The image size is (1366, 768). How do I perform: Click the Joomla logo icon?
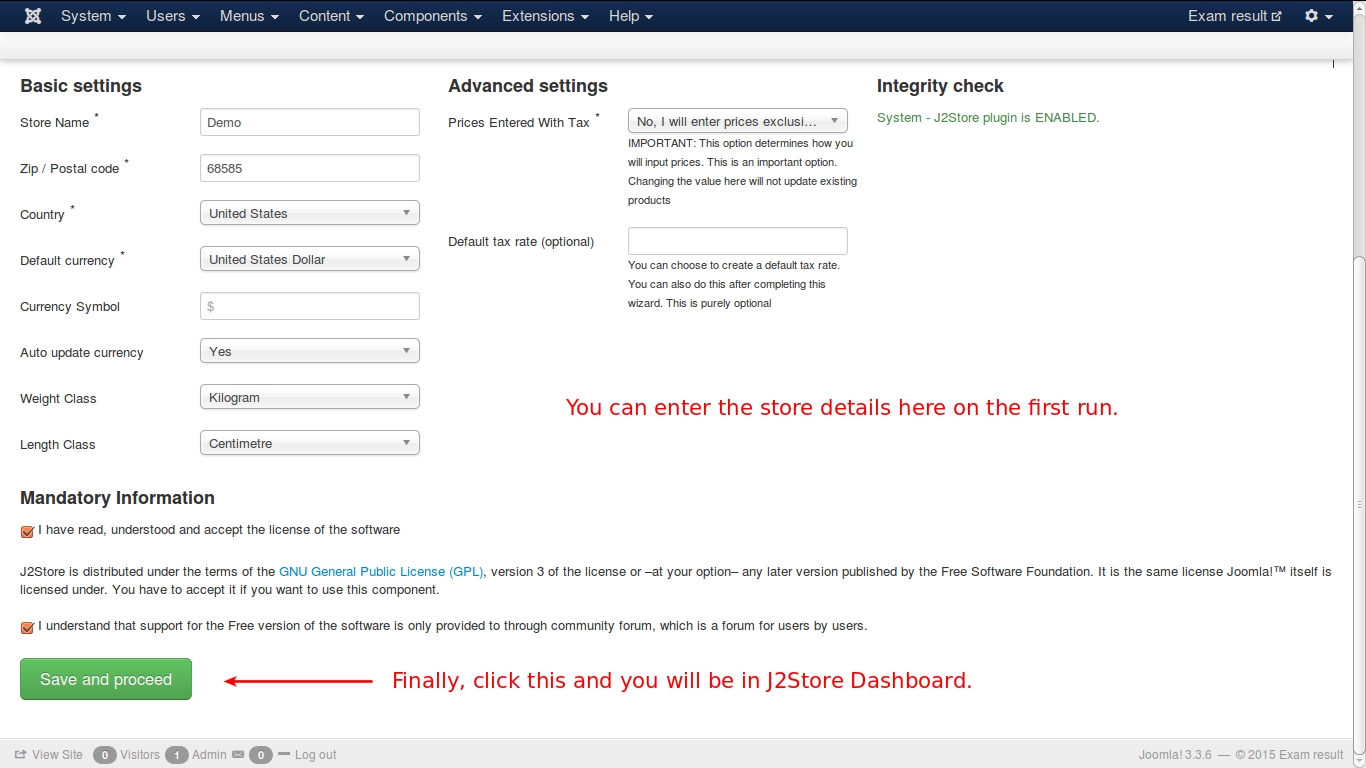pos(33,16)
